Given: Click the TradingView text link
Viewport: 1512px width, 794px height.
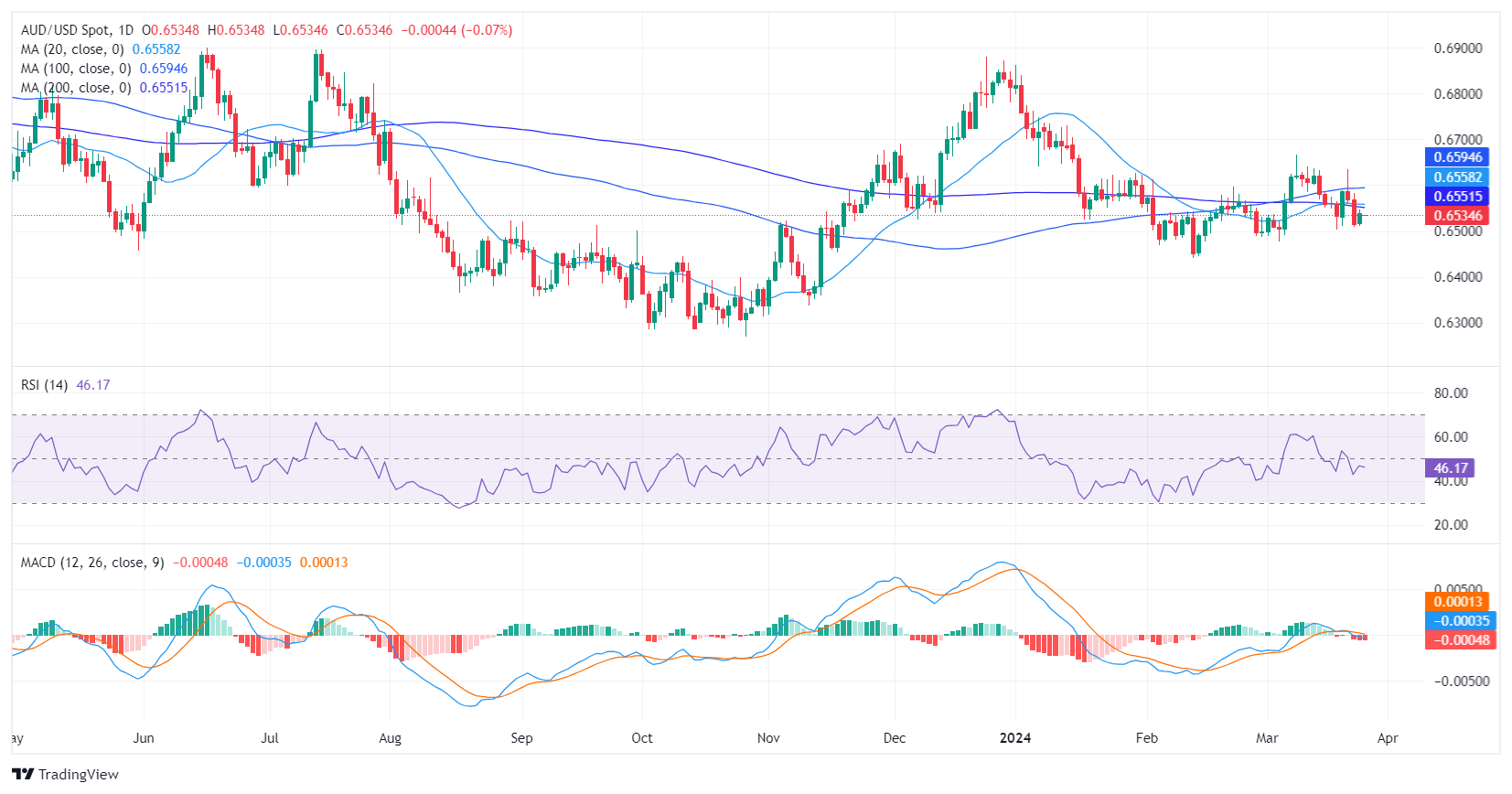Looking at the screenshot, I should tap(79, 775).
